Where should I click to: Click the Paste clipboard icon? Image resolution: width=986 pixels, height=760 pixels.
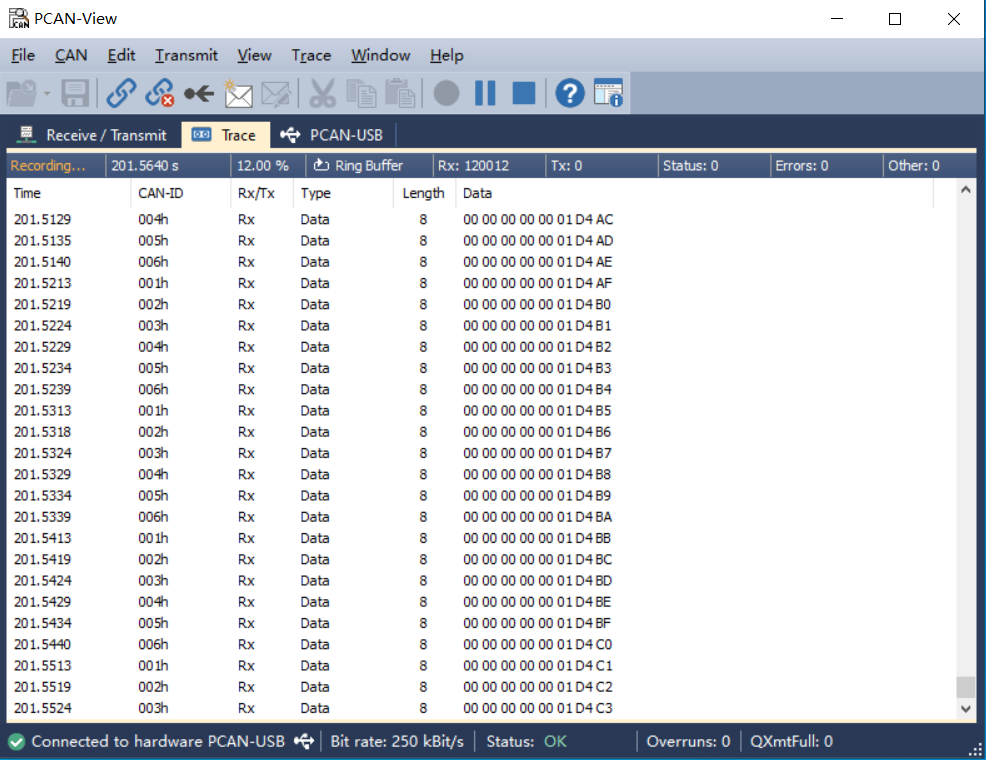pyautogui.click(x=399, y=94)
